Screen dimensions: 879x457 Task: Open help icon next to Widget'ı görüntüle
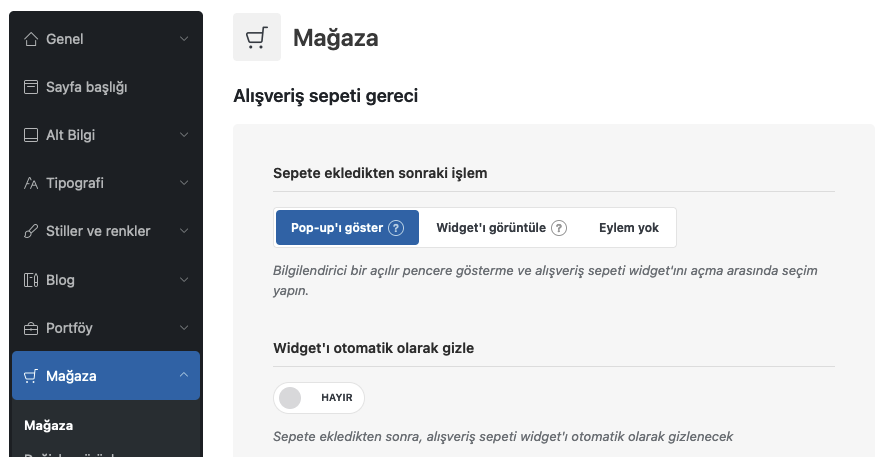(559, 228)
